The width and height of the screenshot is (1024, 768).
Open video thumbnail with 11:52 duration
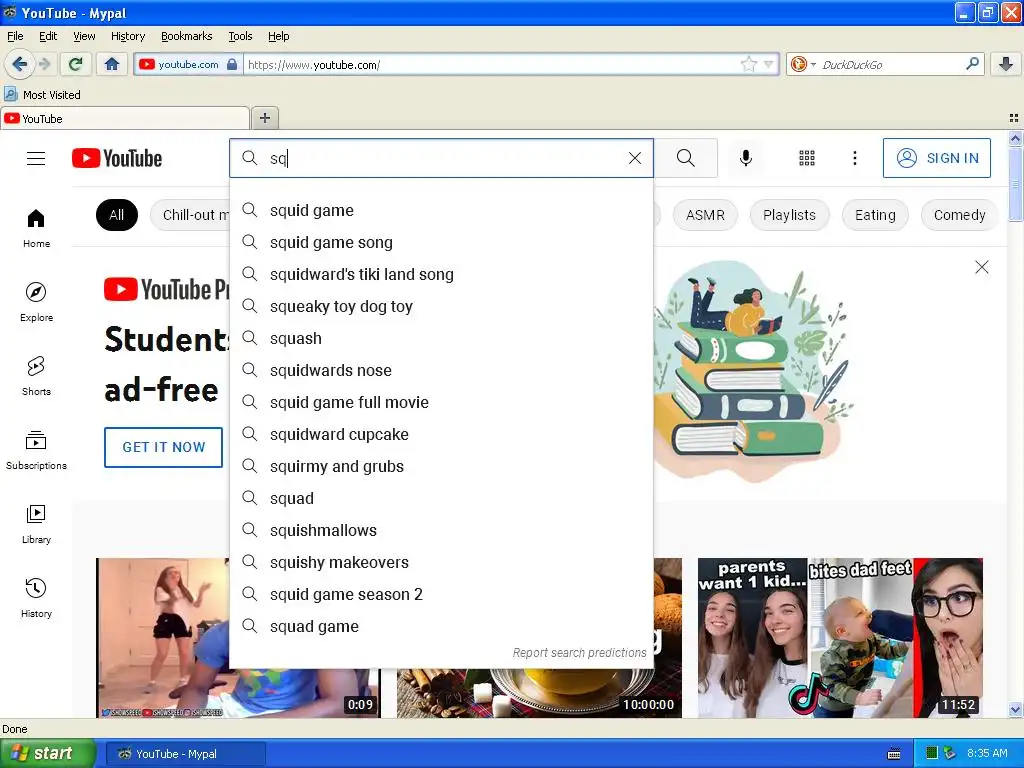[840, 637]
